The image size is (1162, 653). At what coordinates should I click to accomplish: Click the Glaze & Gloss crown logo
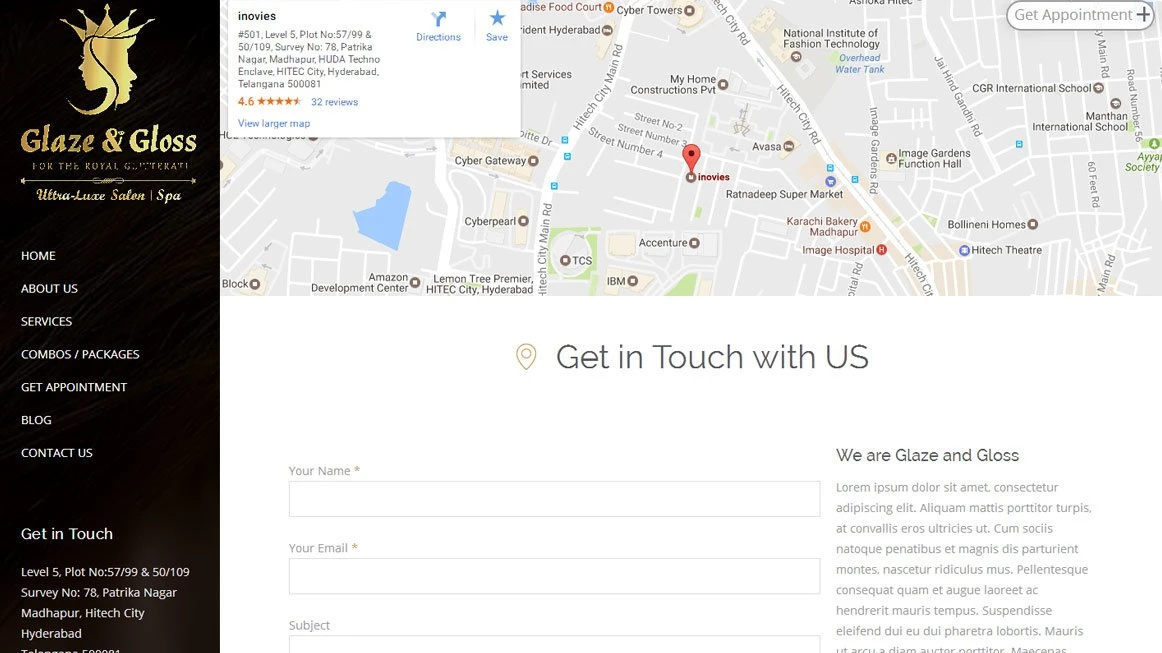click(107, 59)
